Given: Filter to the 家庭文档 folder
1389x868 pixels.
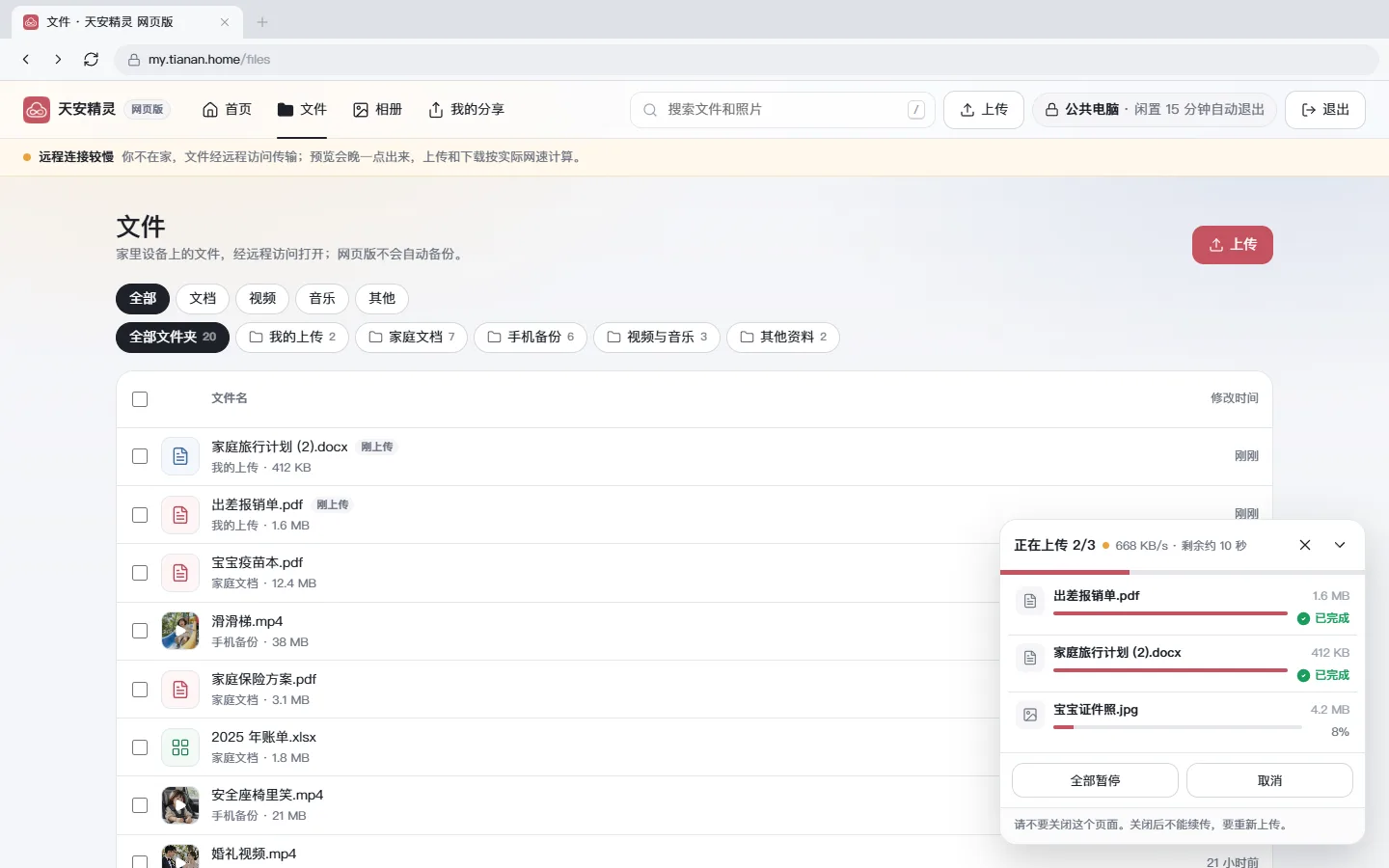Looking at the screenshot, I should click(x=412, y=338).
